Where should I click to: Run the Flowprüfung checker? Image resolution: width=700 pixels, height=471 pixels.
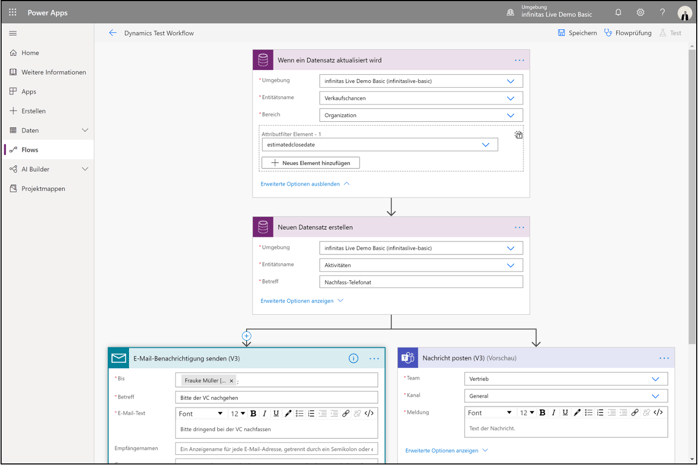tap(627, 33)
